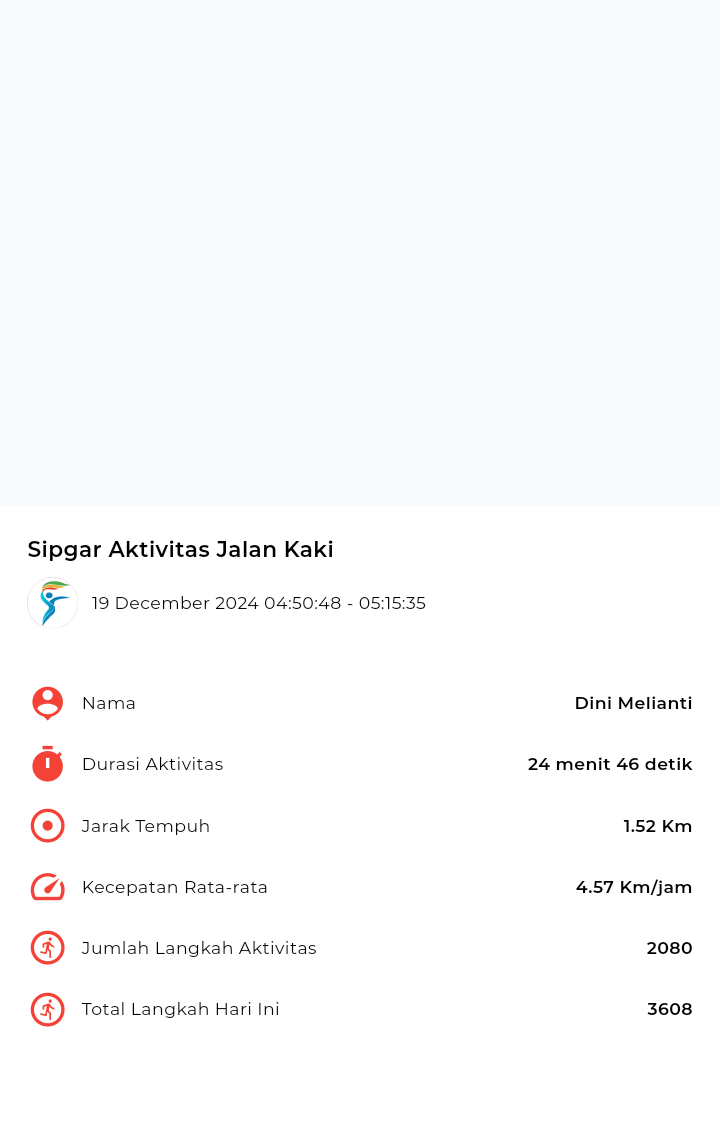This screenshot has width=720, height=1142.
Task: Click the target icon for Jarak Tempuh
Action: [47, 826]
